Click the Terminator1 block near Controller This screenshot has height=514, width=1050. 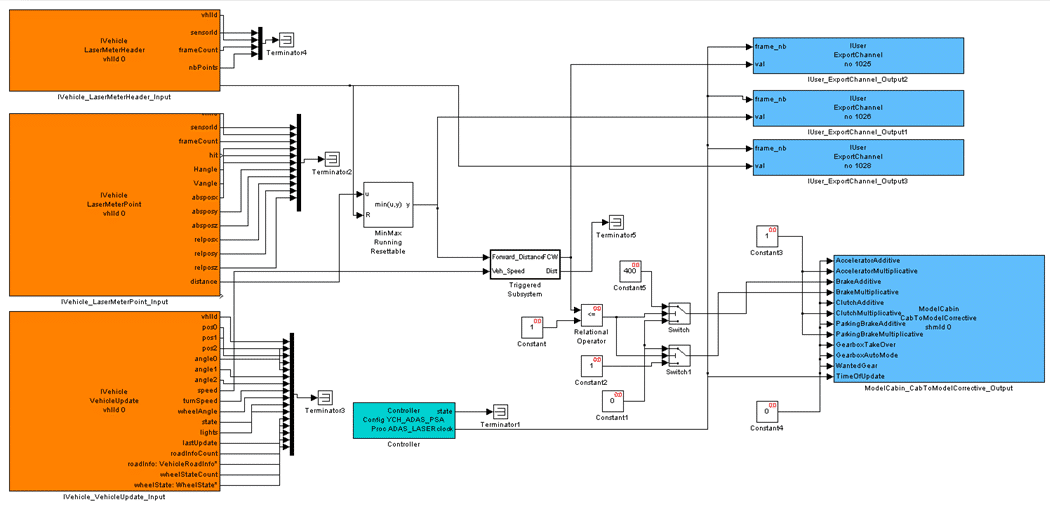(500, 411)
